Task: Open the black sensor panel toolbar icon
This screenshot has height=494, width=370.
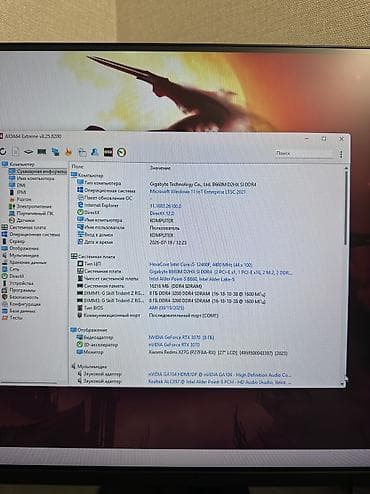Action: (x=108, y=152)
